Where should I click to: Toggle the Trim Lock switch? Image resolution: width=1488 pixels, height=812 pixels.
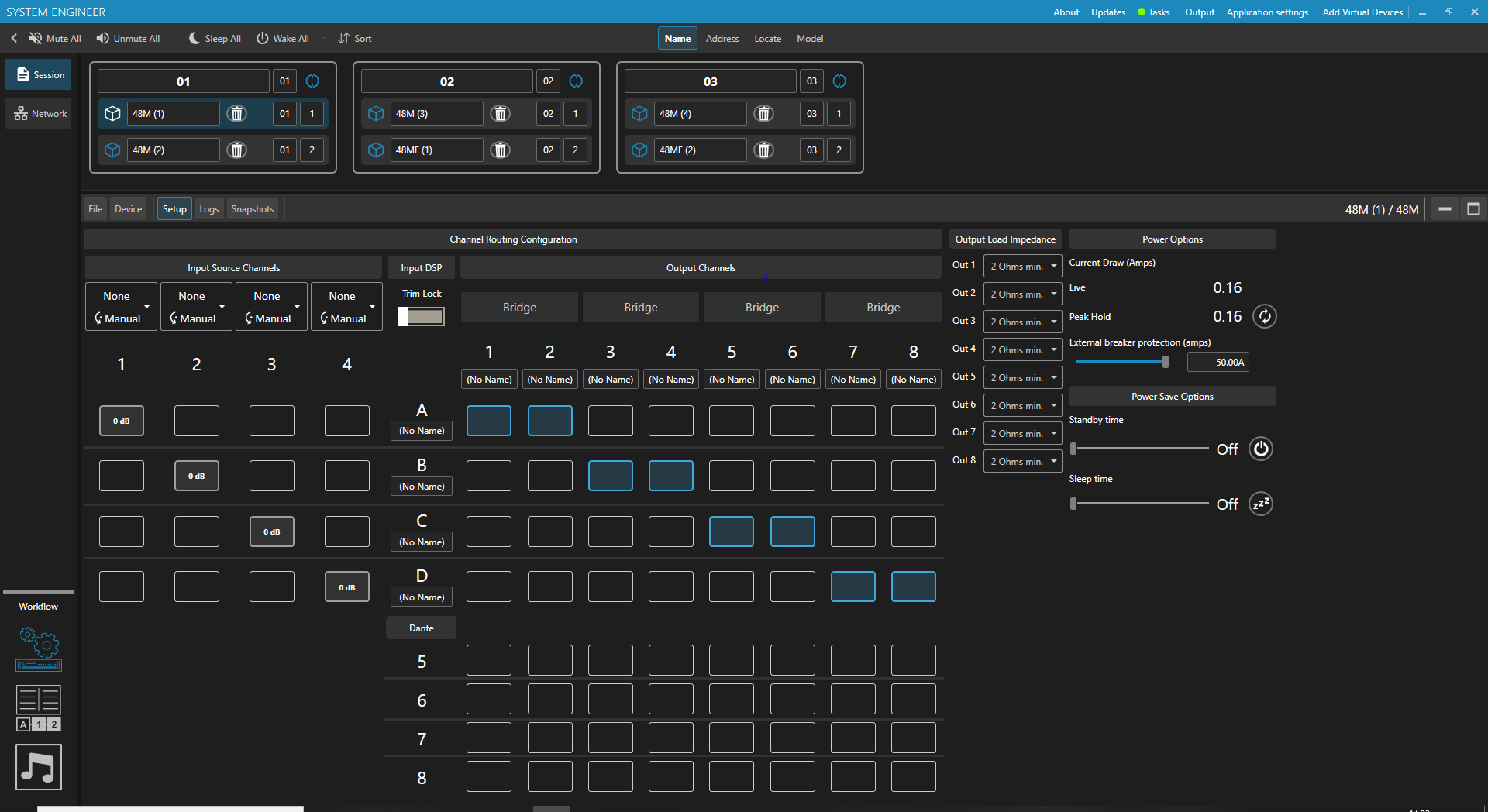(x=422, y=316)
